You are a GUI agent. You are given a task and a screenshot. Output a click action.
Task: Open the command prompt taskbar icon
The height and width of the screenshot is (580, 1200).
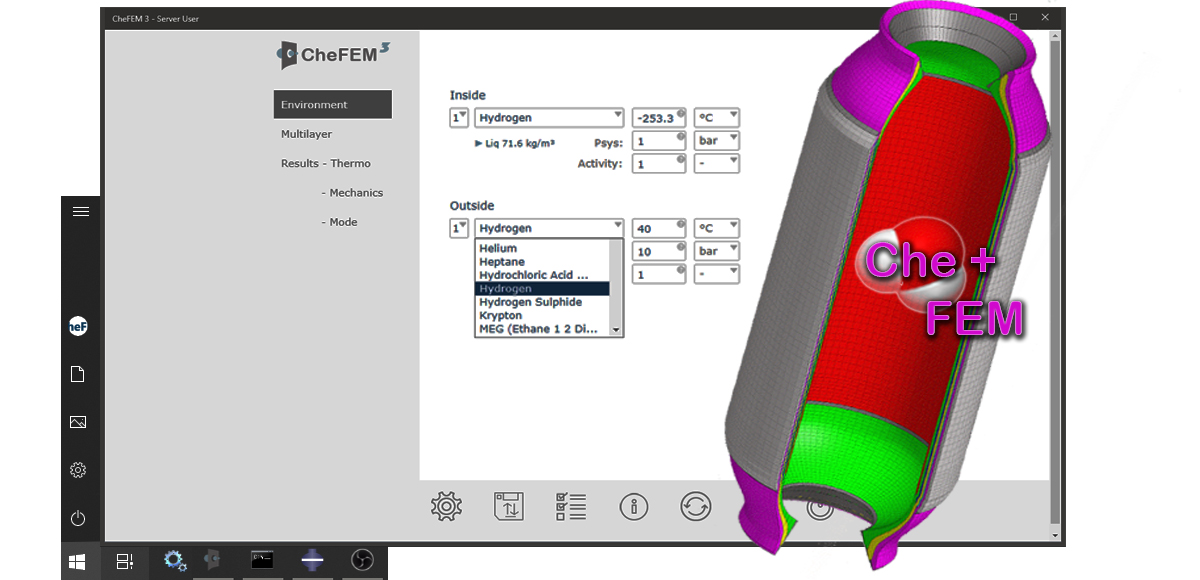coord(262,560)
